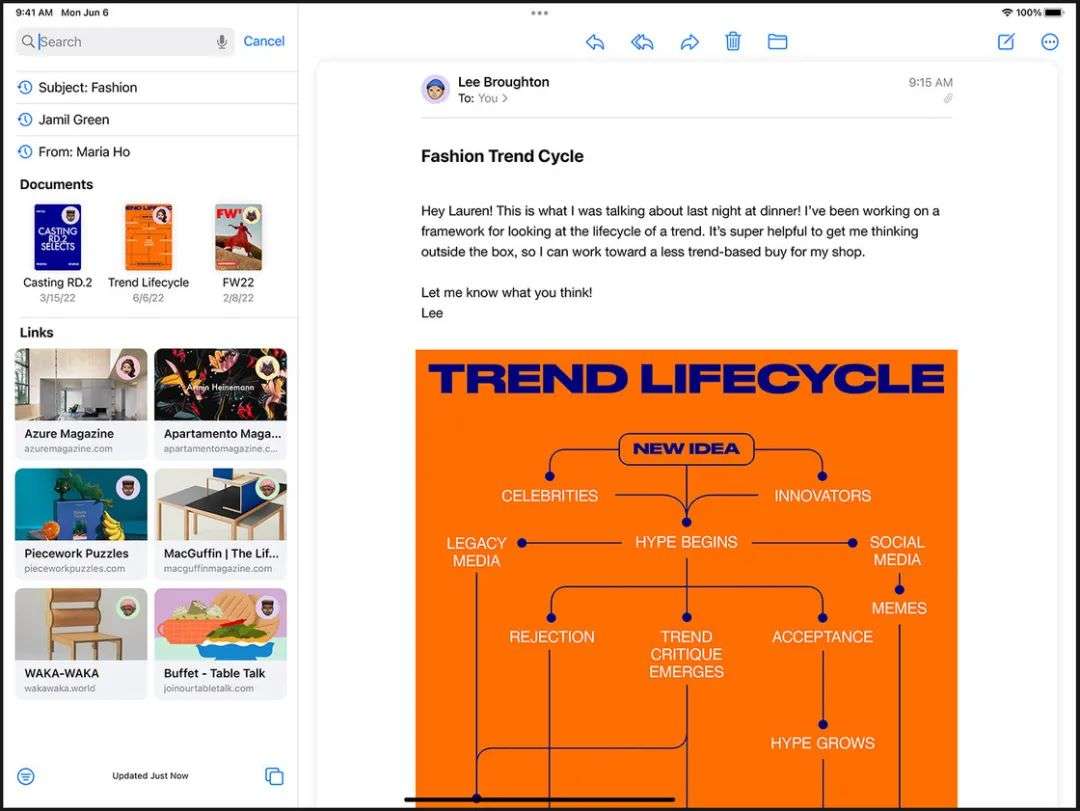Screen dimensions: 1080x811
Task: Click recent-search clock icon beside Subject: Fashion
Action: pyautogui.click(x=25, y=88)
